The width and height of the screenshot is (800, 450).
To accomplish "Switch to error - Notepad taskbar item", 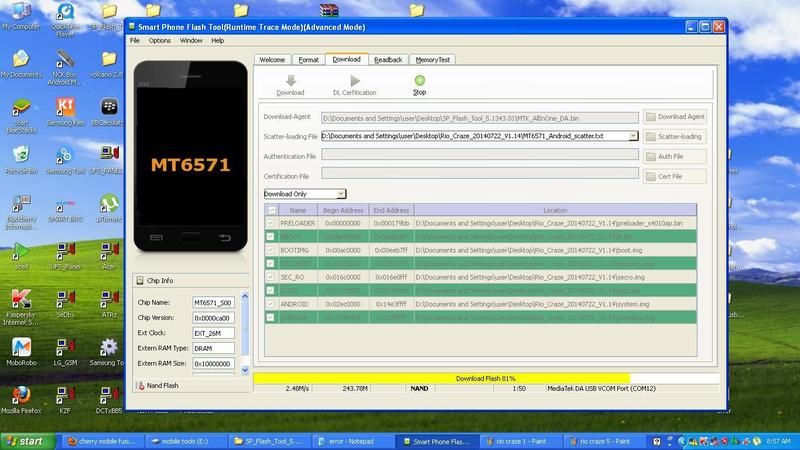I will (x=351, y=441).
